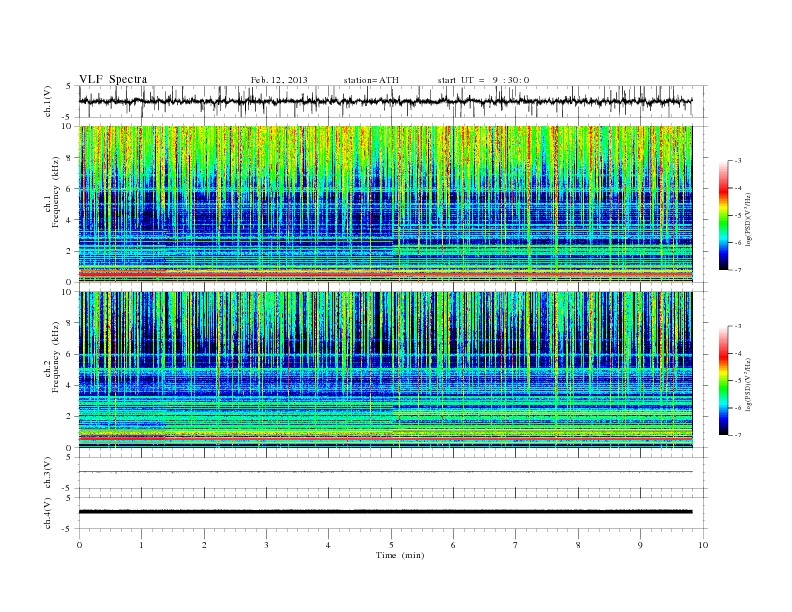Screen dimensions: 792x612
Task: Click inside the ch.2 spectrogram panel
Action: click(x=385, y=370)
